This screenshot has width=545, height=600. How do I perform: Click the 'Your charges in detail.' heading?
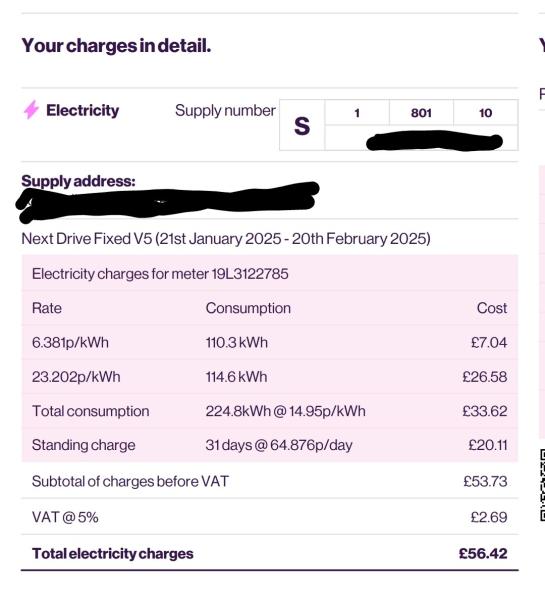point(116,46)
